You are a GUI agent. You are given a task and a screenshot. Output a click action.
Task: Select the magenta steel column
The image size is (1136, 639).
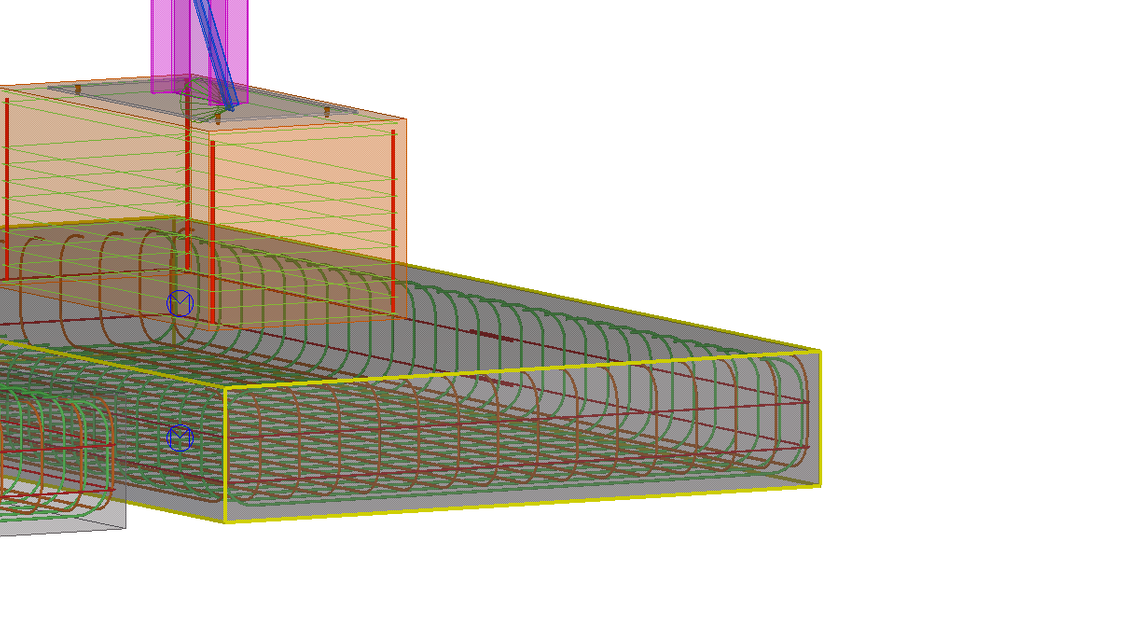164,40
